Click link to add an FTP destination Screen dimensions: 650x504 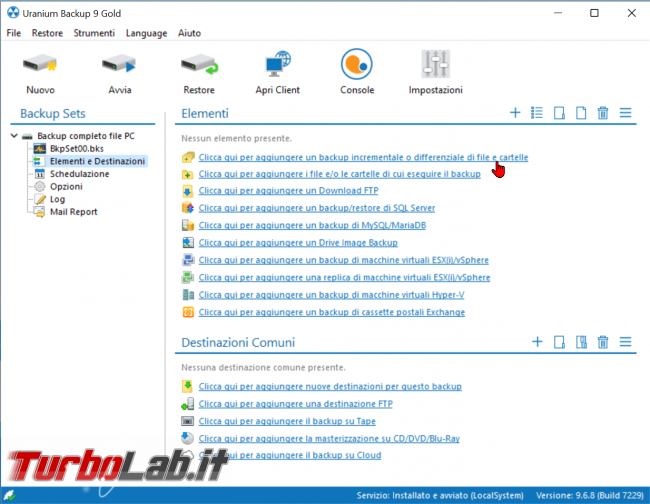coord(296,404)
